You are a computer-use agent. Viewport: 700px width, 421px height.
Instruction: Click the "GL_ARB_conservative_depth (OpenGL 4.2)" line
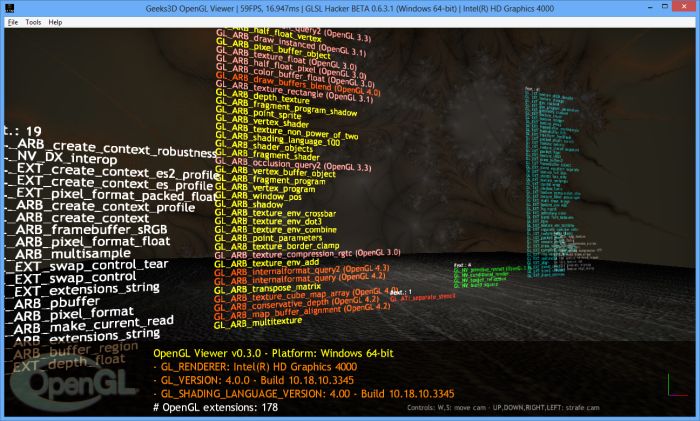pos(296,304)
